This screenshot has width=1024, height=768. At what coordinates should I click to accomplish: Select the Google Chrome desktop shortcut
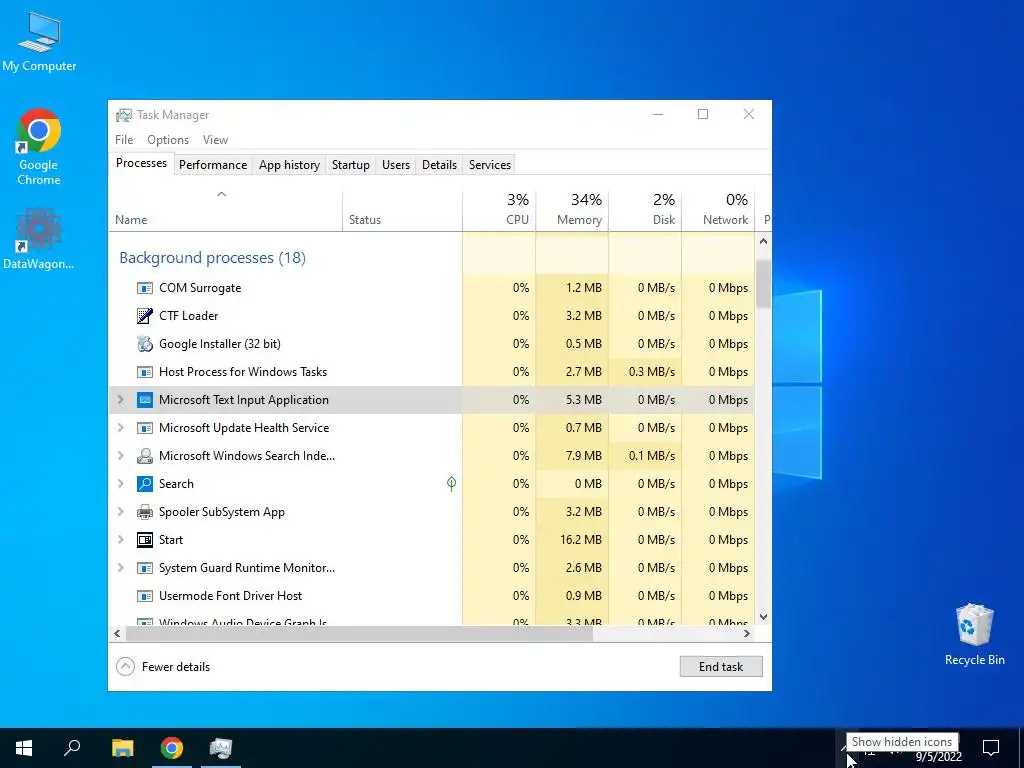[x=39, y=148]
